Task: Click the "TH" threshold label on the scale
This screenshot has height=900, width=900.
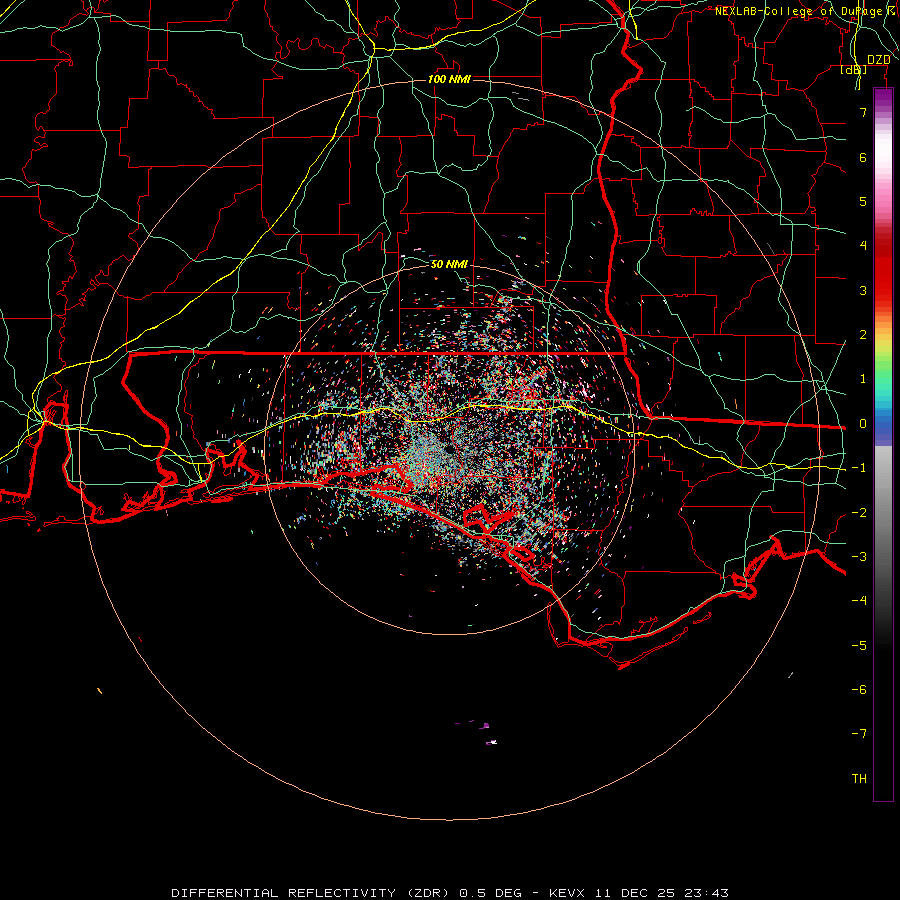Action: (x=859, y=779)
